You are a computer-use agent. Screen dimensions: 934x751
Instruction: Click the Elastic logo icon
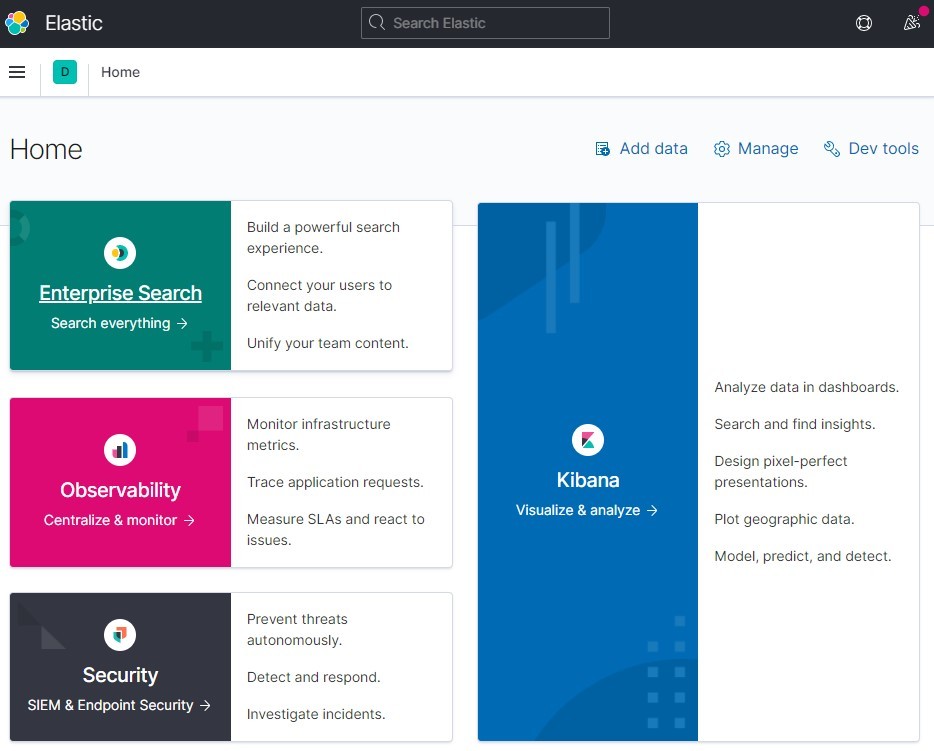click(x=17, y=23)
